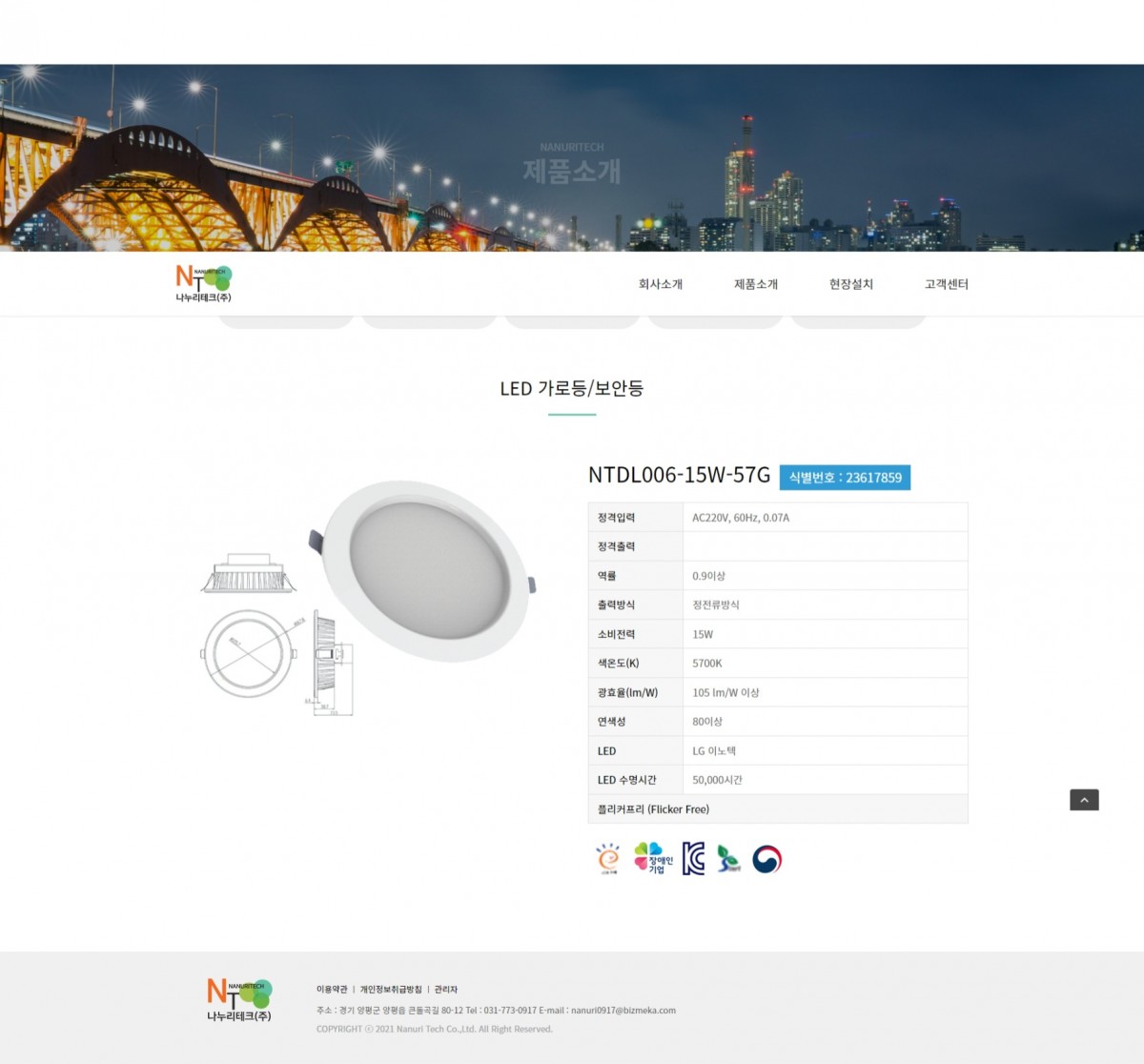Image resolution: width=1144 pixels, height=1064 pixels.
Task: Click the Korean government taegeuk emblem
Action: [x=766, y=859]
